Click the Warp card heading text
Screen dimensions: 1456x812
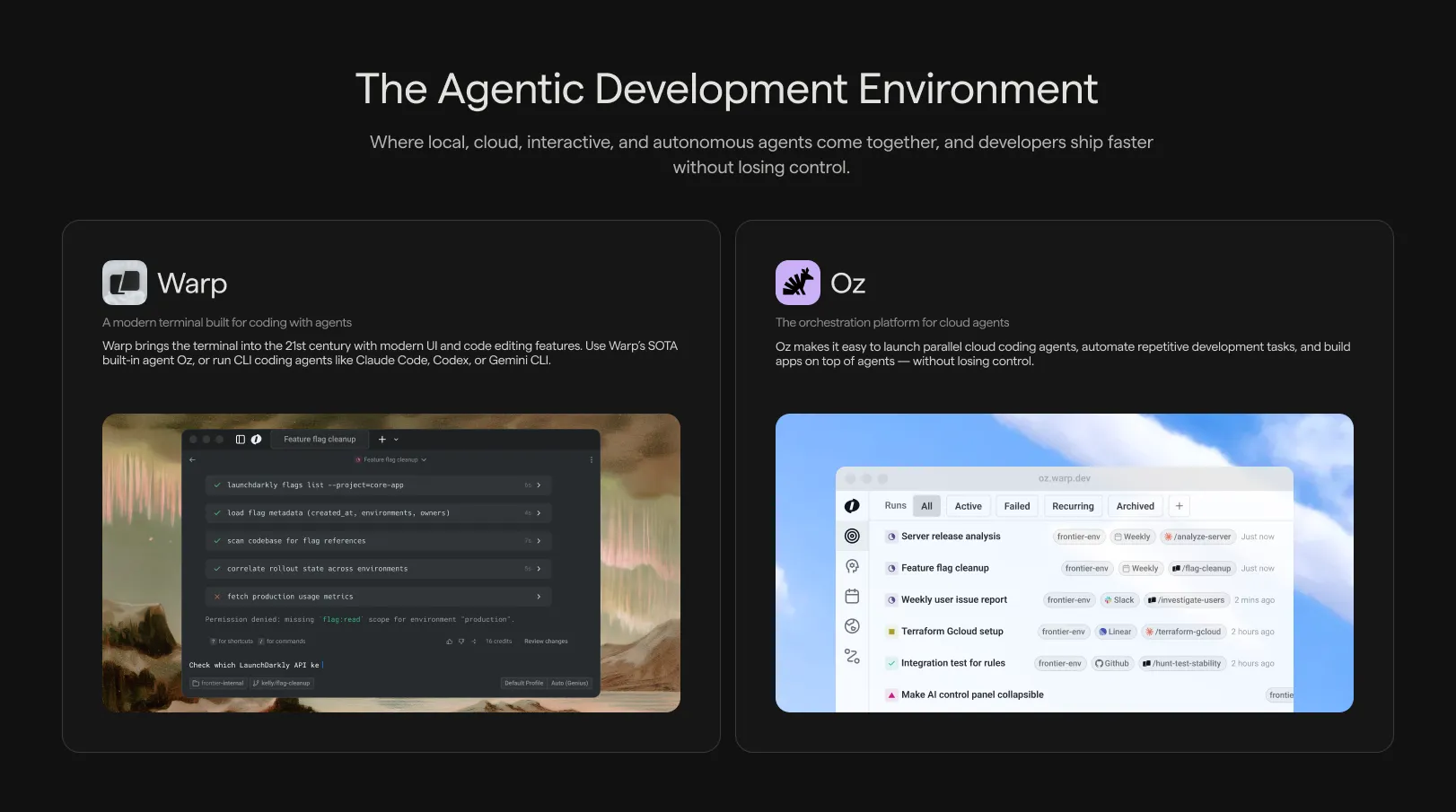[x=192, y=284]
